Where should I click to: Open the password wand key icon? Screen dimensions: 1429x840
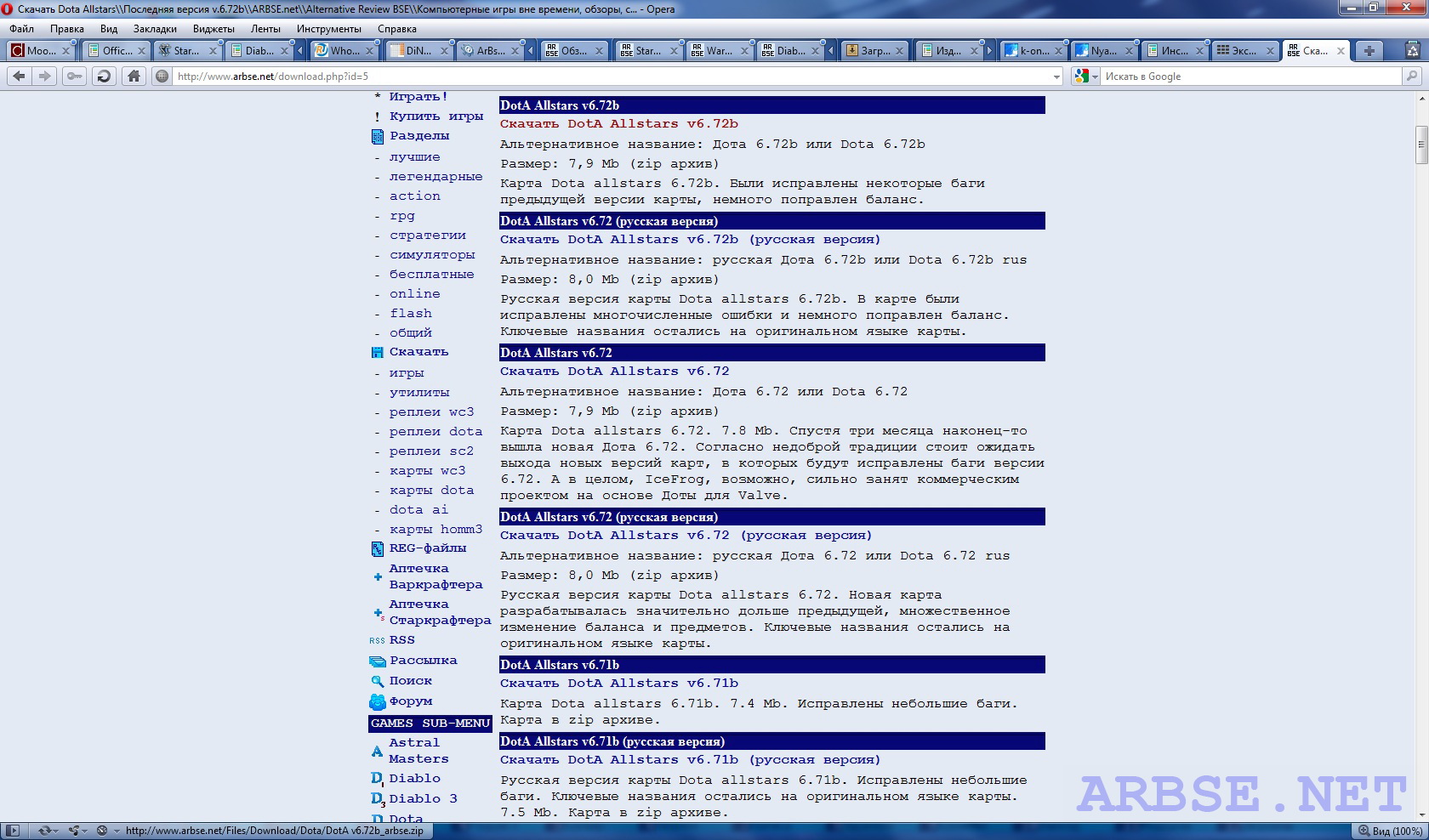pos(75,77)
